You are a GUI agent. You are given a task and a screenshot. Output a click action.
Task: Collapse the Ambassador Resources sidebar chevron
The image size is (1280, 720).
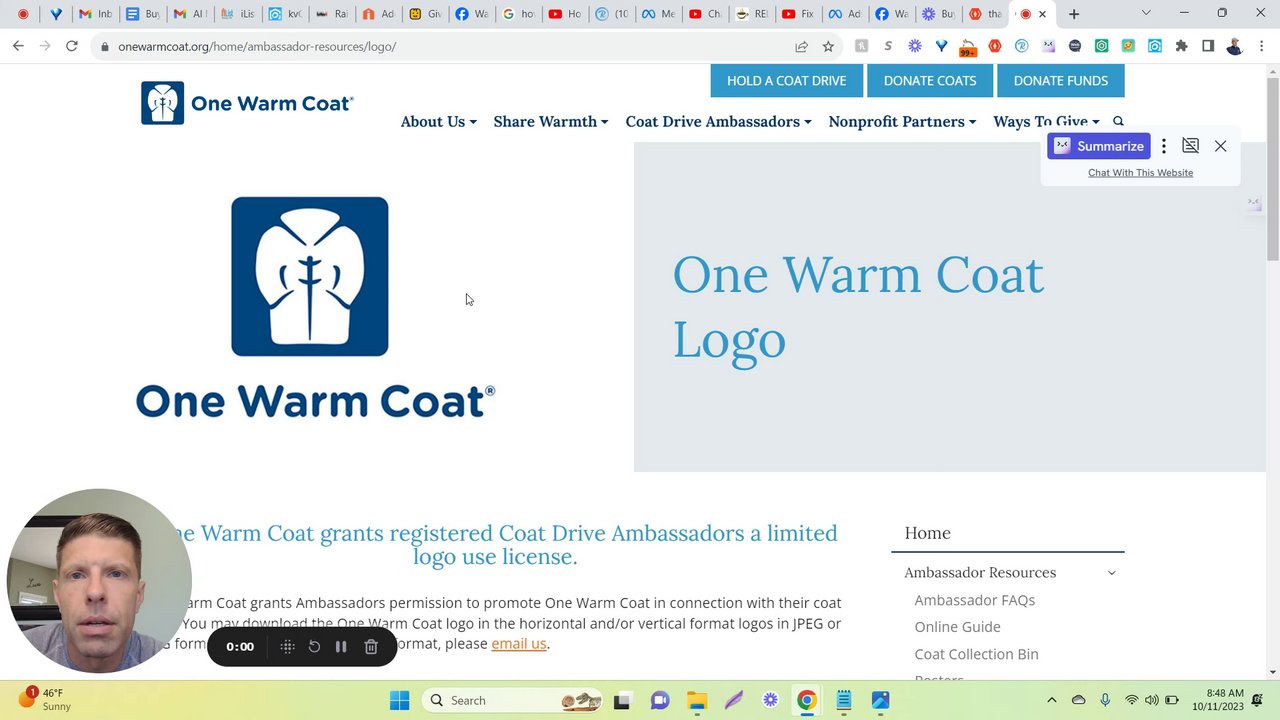click(1111, 573)
